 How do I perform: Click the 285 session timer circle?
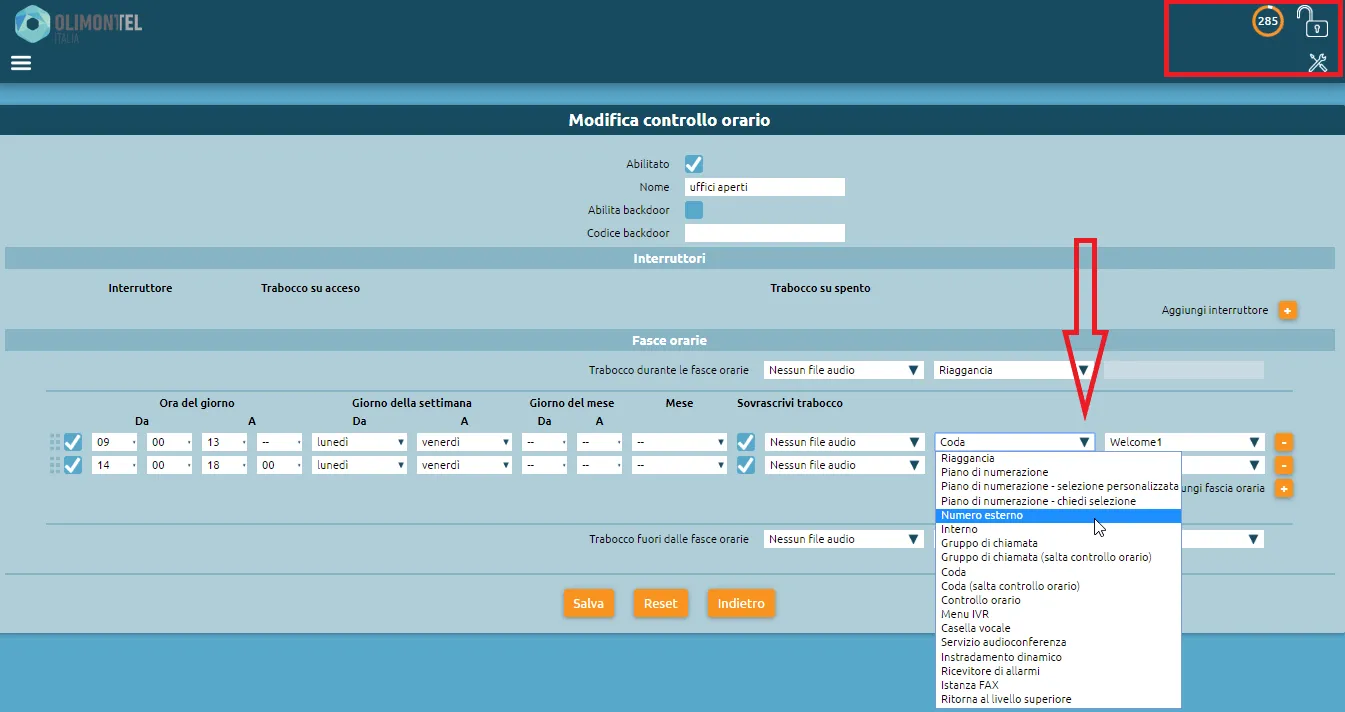[x=1267, y=21]
